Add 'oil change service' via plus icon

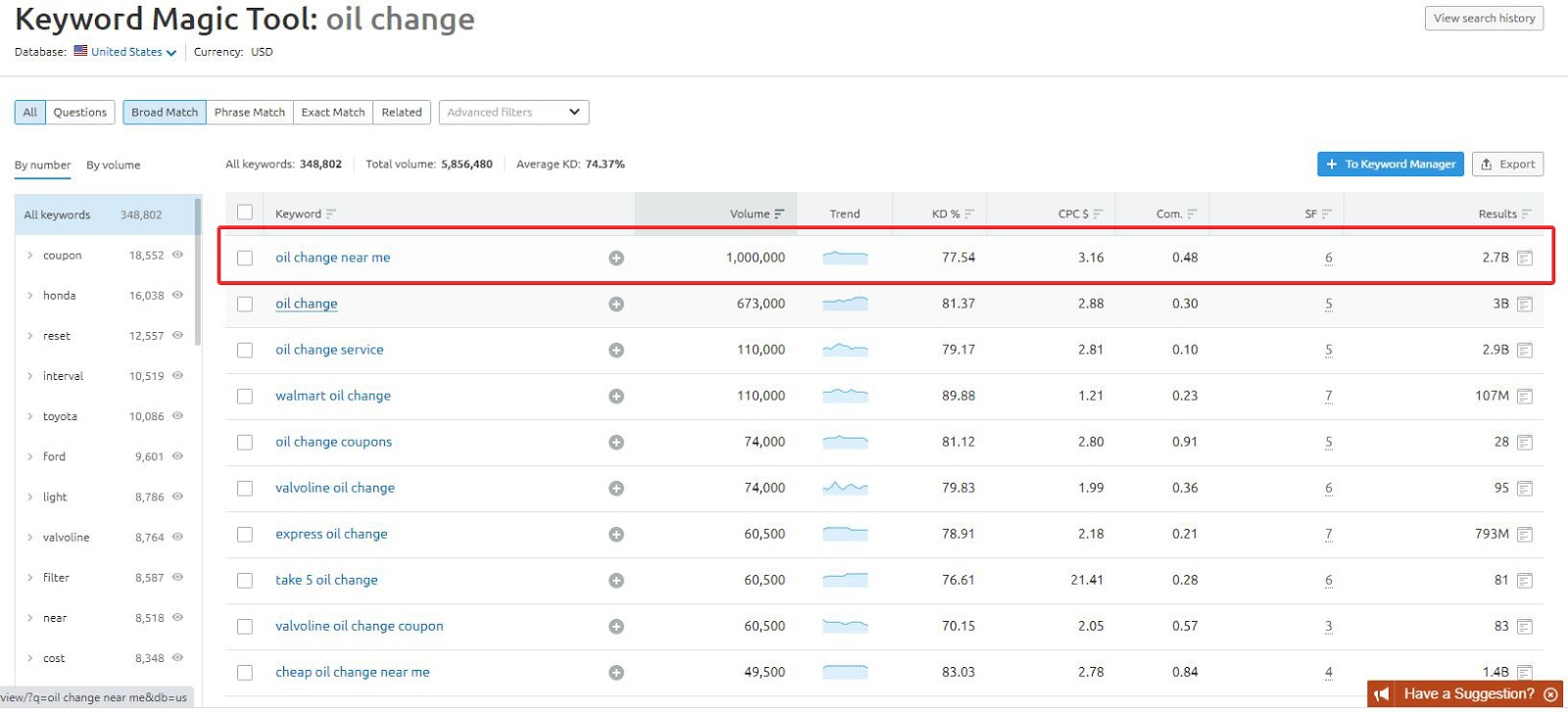[x=616, y=351]
